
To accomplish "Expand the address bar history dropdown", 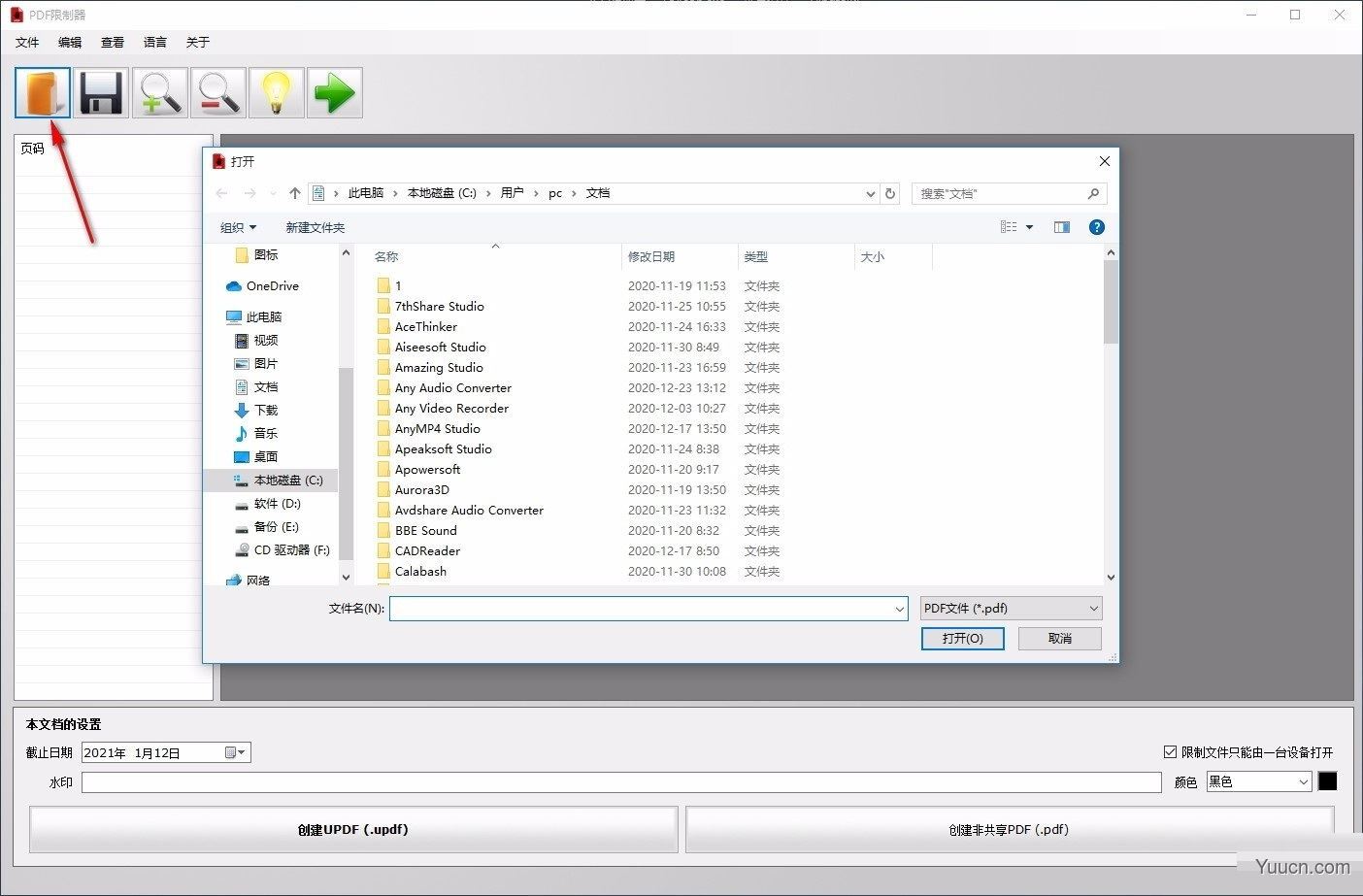I will coord(871,193).
